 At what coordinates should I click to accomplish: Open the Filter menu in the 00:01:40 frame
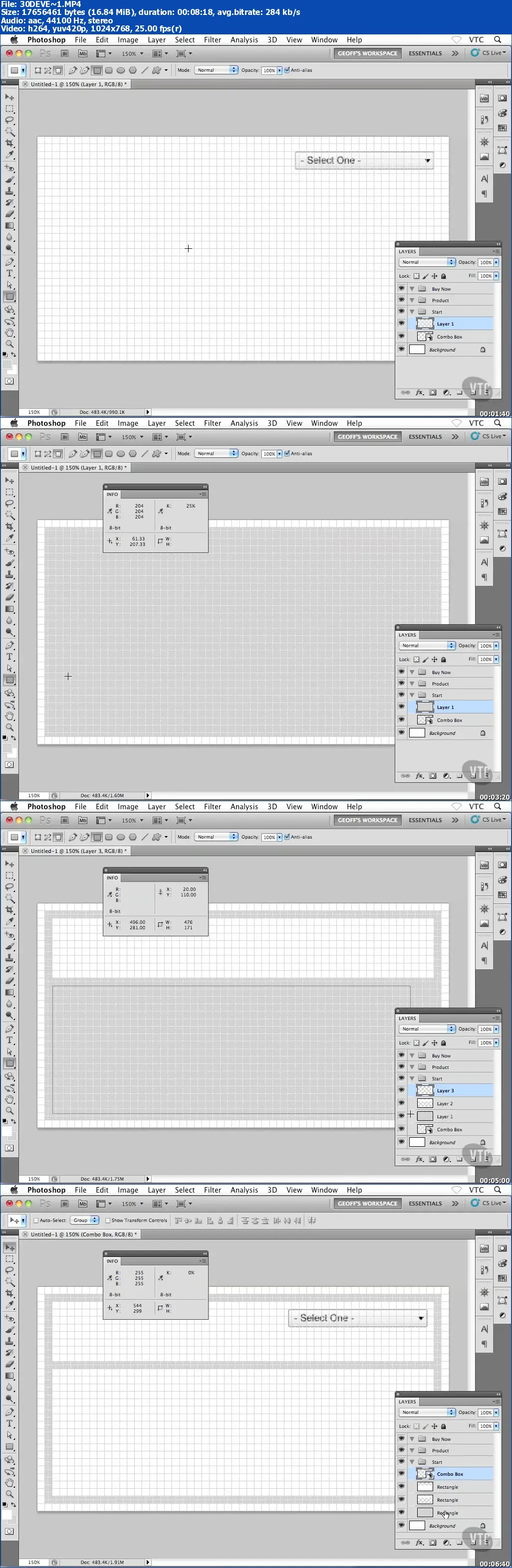tap(212, 40)
